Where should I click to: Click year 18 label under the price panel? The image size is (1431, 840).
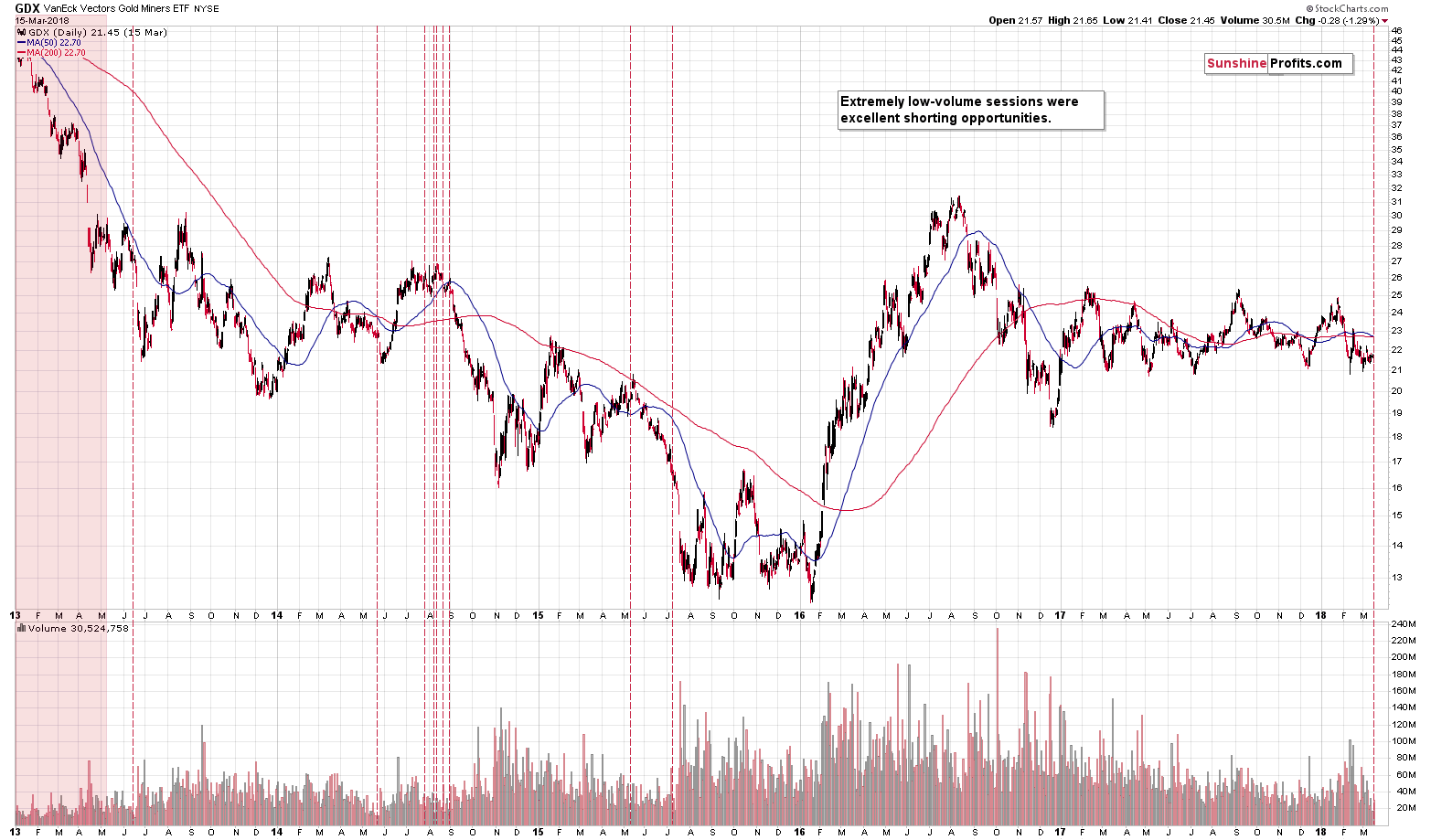[x=1320, y=616]
